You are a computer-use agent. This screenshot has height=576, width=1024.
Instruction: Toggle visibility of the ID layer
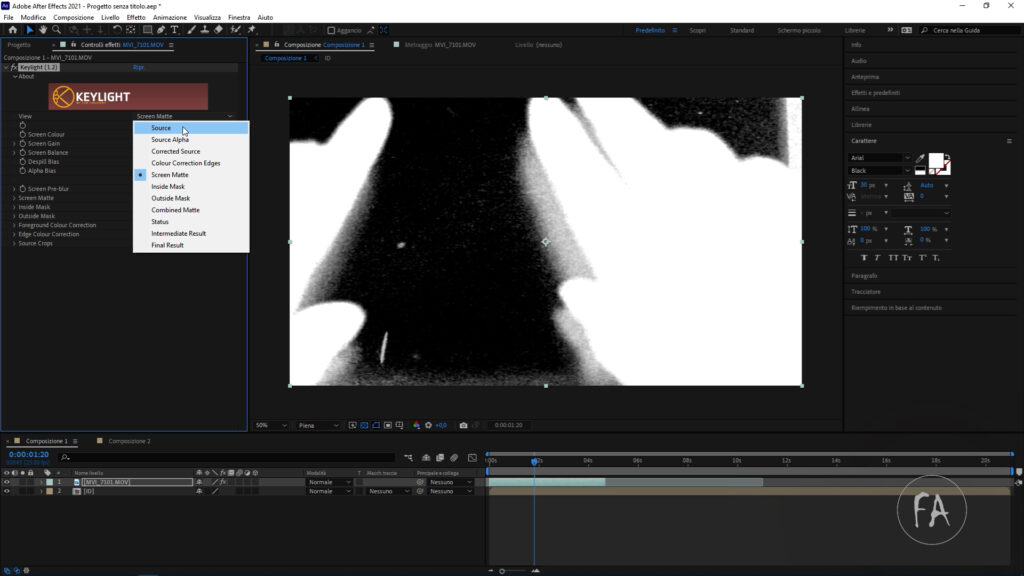pos(7,491)
